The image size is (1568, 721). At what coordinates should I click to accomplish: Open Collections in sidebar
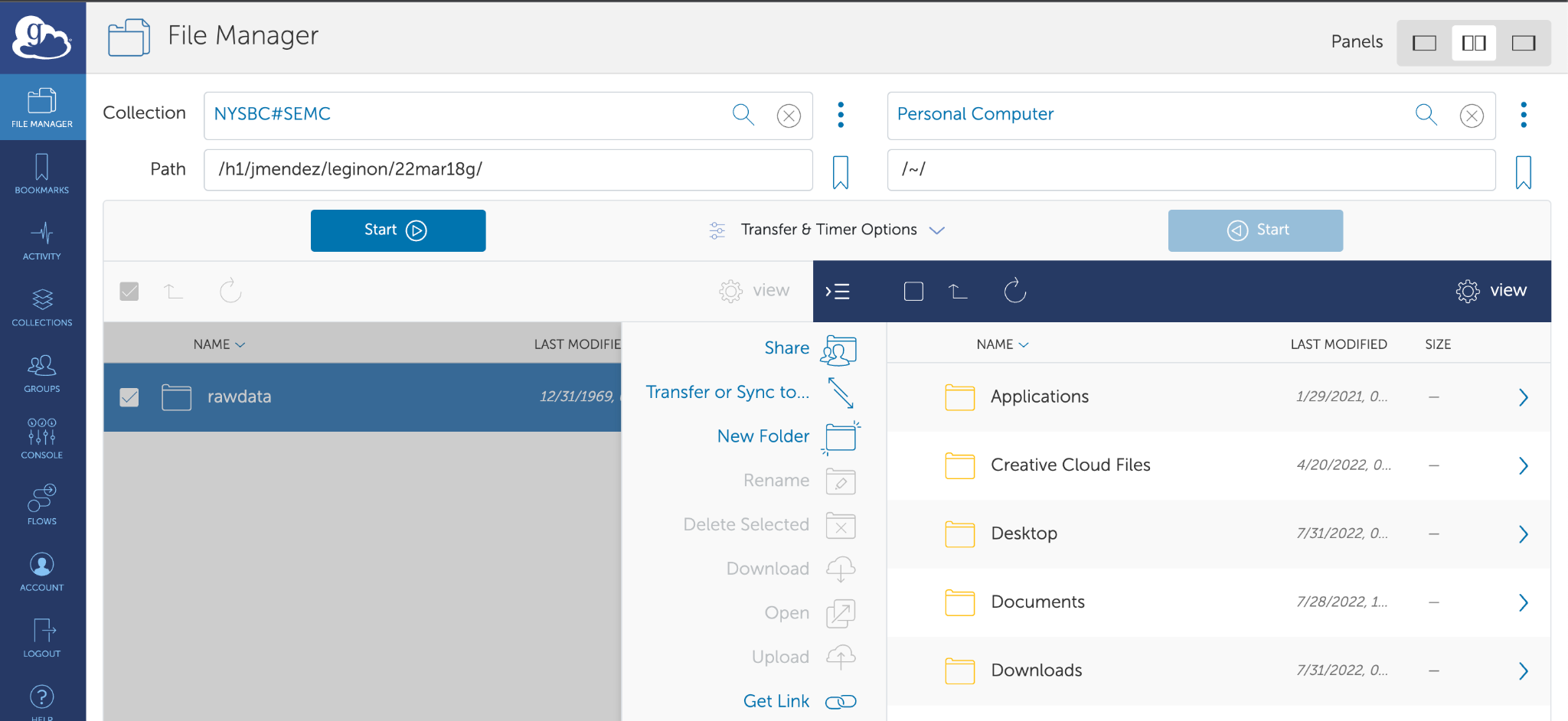point(42,307)
